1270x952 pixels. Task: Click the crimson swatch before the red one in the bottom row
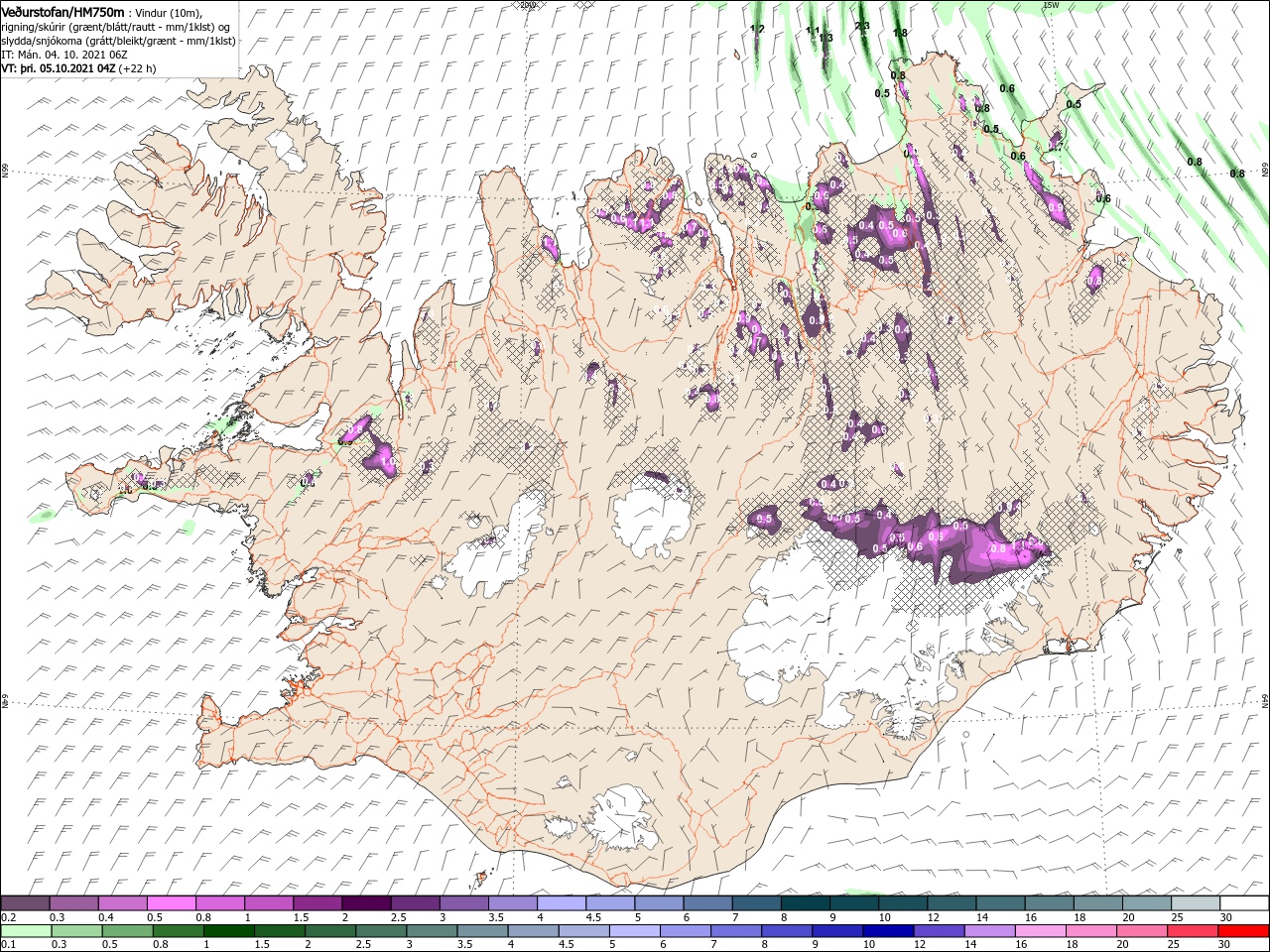[x=1193, y=931]
